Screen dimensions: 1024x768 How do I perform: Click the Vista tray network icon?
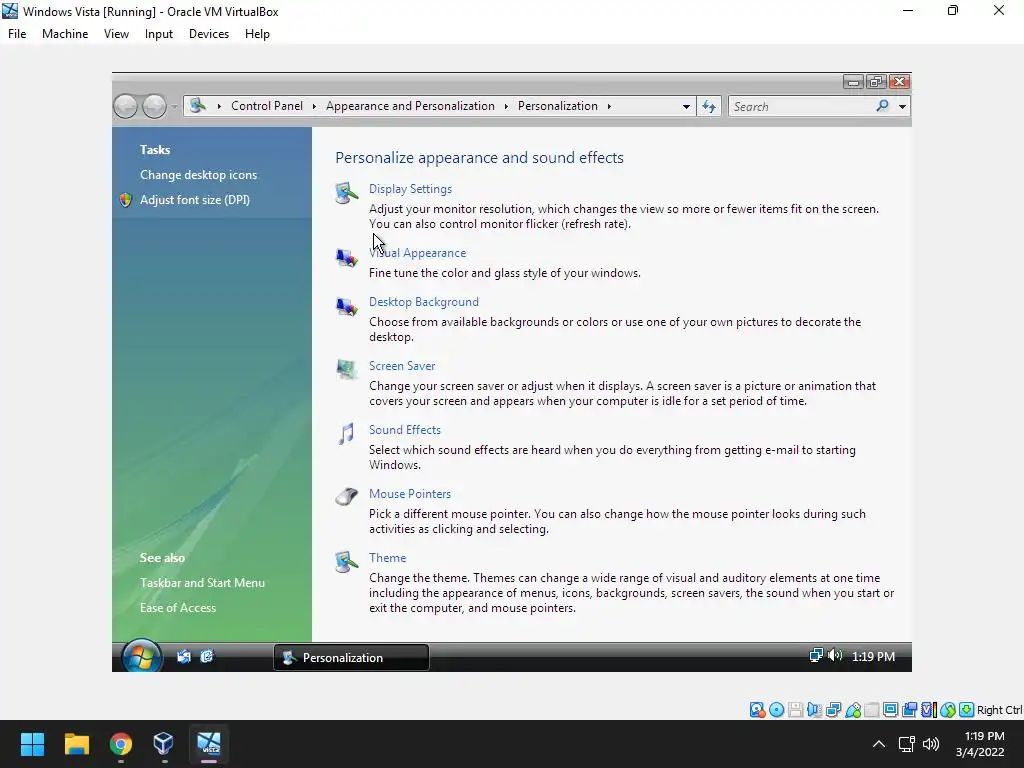coord(816,655)
